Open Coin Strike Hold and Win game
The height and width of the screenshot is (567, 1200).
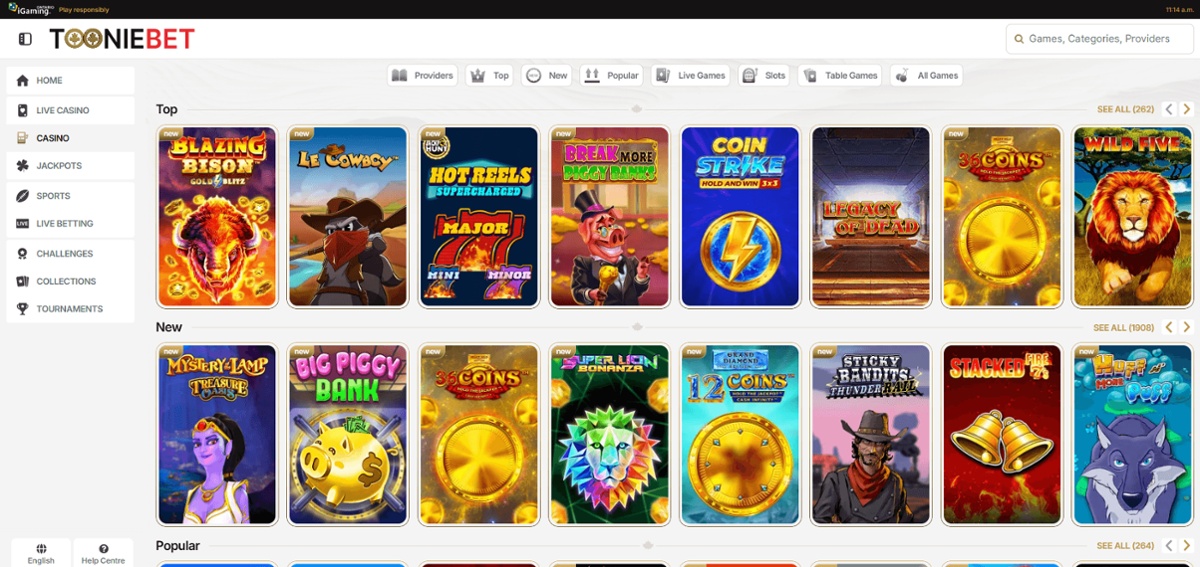point(740,216)
